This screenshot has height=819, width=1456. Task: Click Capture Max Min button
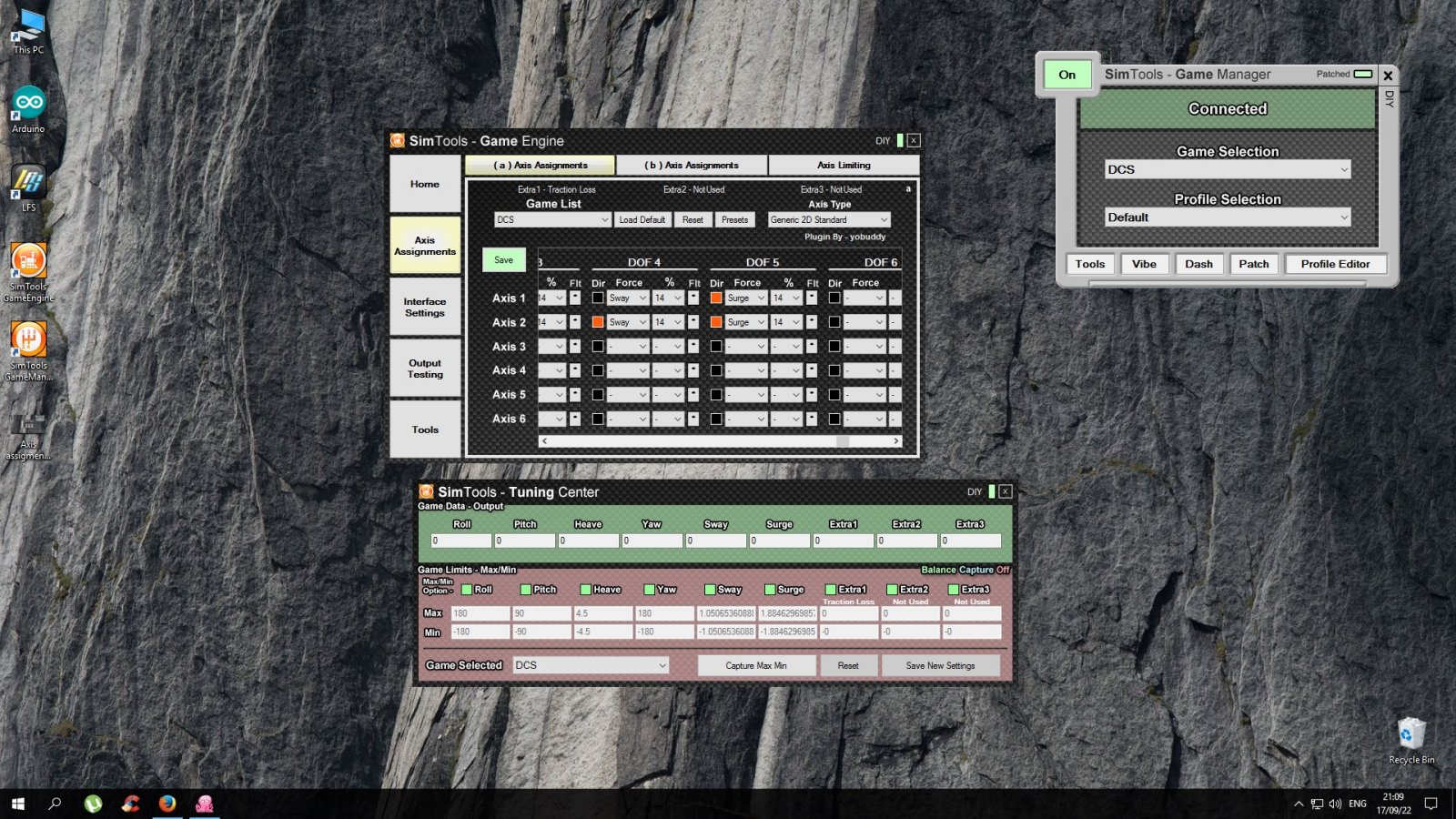pos(756,665)
